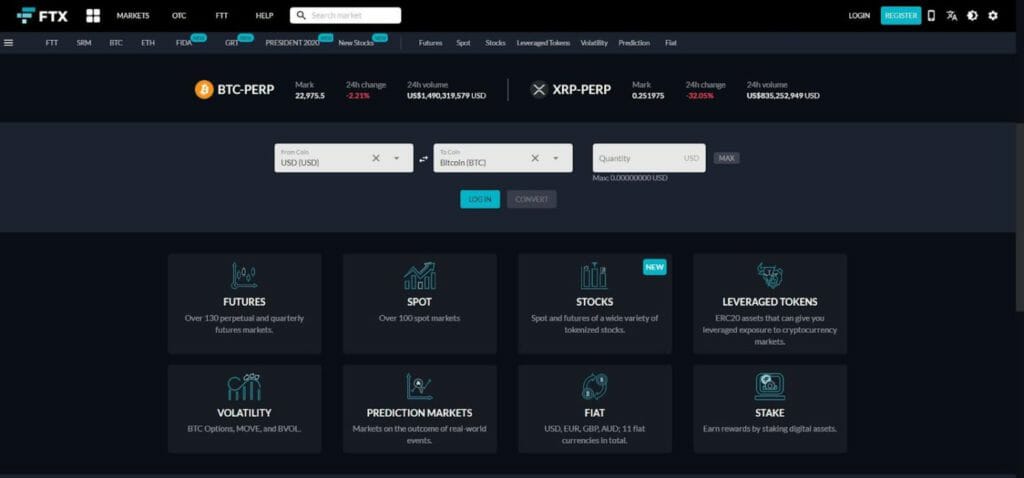Screen dimensions: 1024x478
Task: Click the Leveraged Tokens icon
Action: (x=770, y=276)
